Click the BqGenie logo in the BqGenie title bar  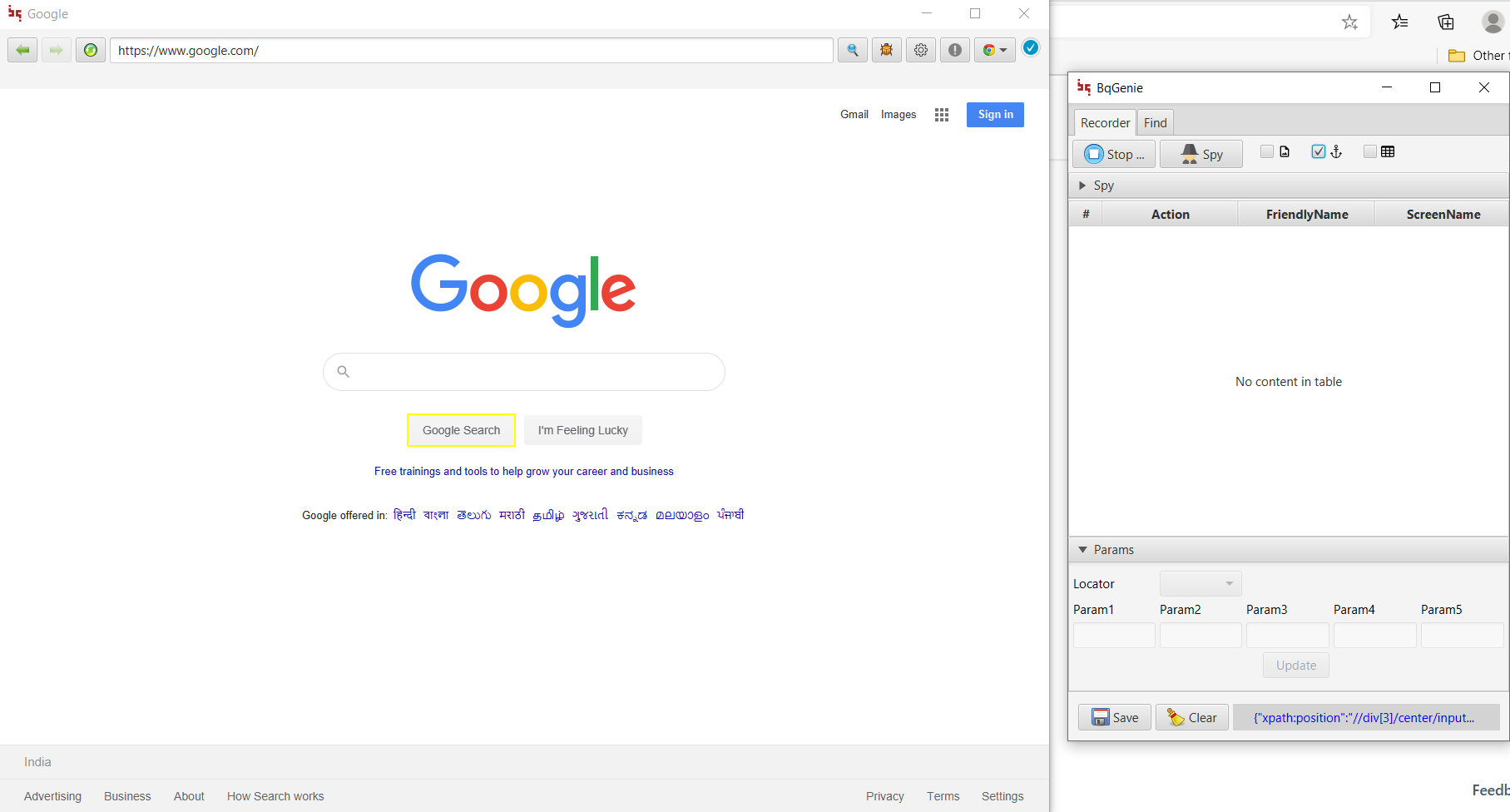pyautogui.click(x=1083, y=87)
